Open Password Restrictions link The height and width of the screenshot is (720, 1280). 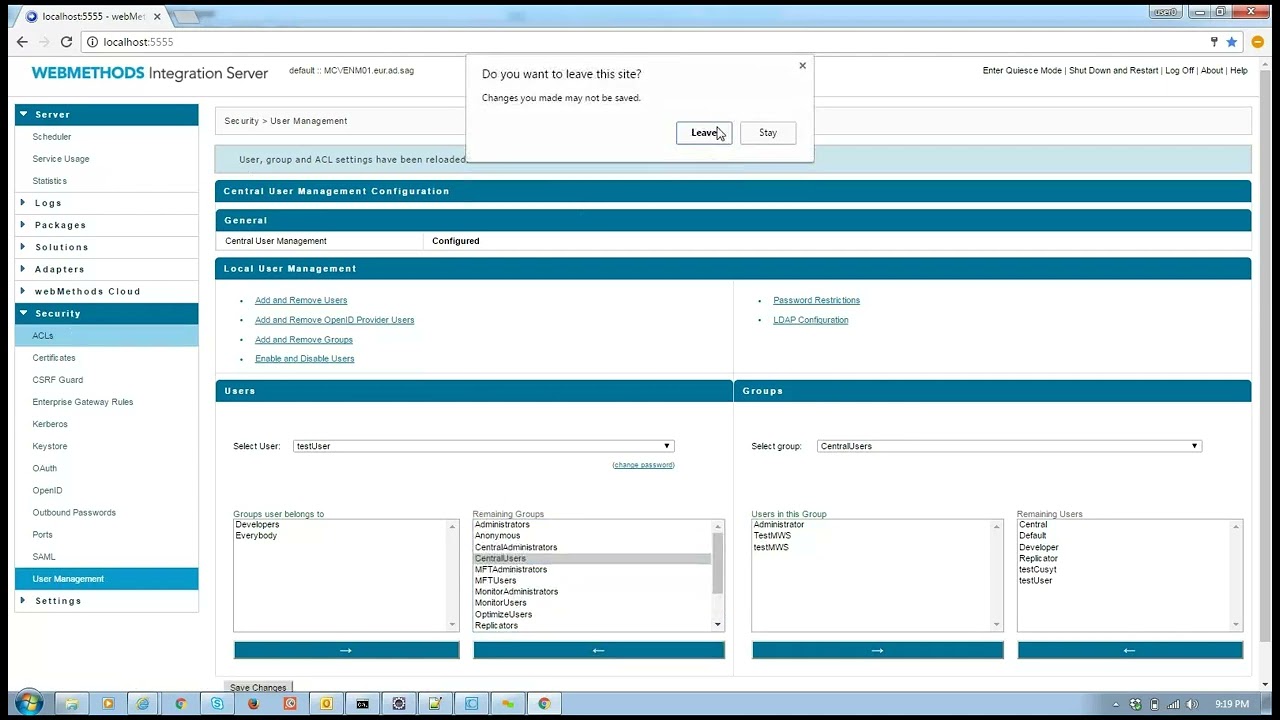pos(816,300)
